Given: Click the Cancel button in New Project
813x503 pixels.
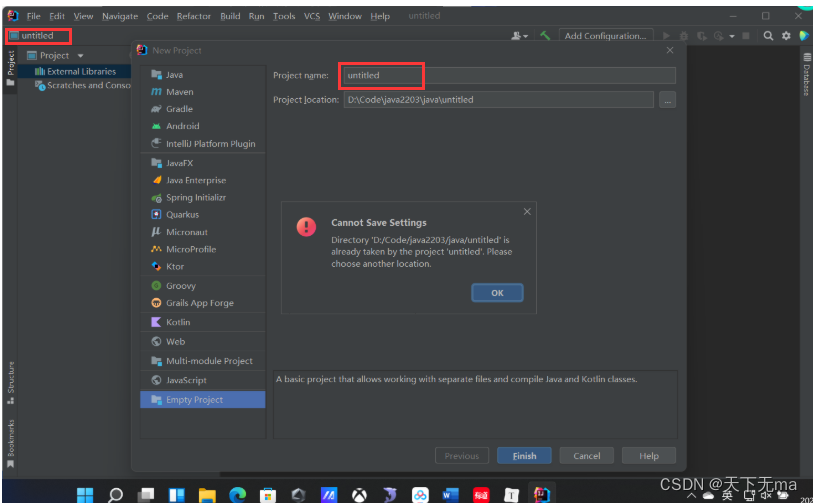Looking at the screenshot, I should (x=586, y=456).
